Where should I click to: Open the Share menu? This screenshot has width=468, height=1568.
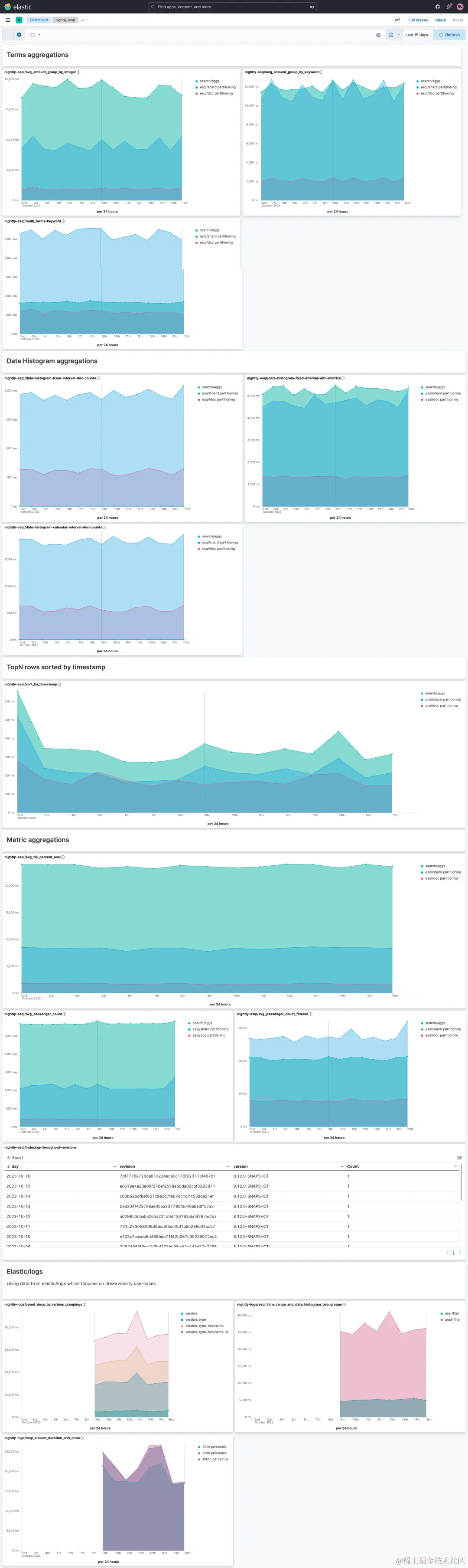[441, 20]
